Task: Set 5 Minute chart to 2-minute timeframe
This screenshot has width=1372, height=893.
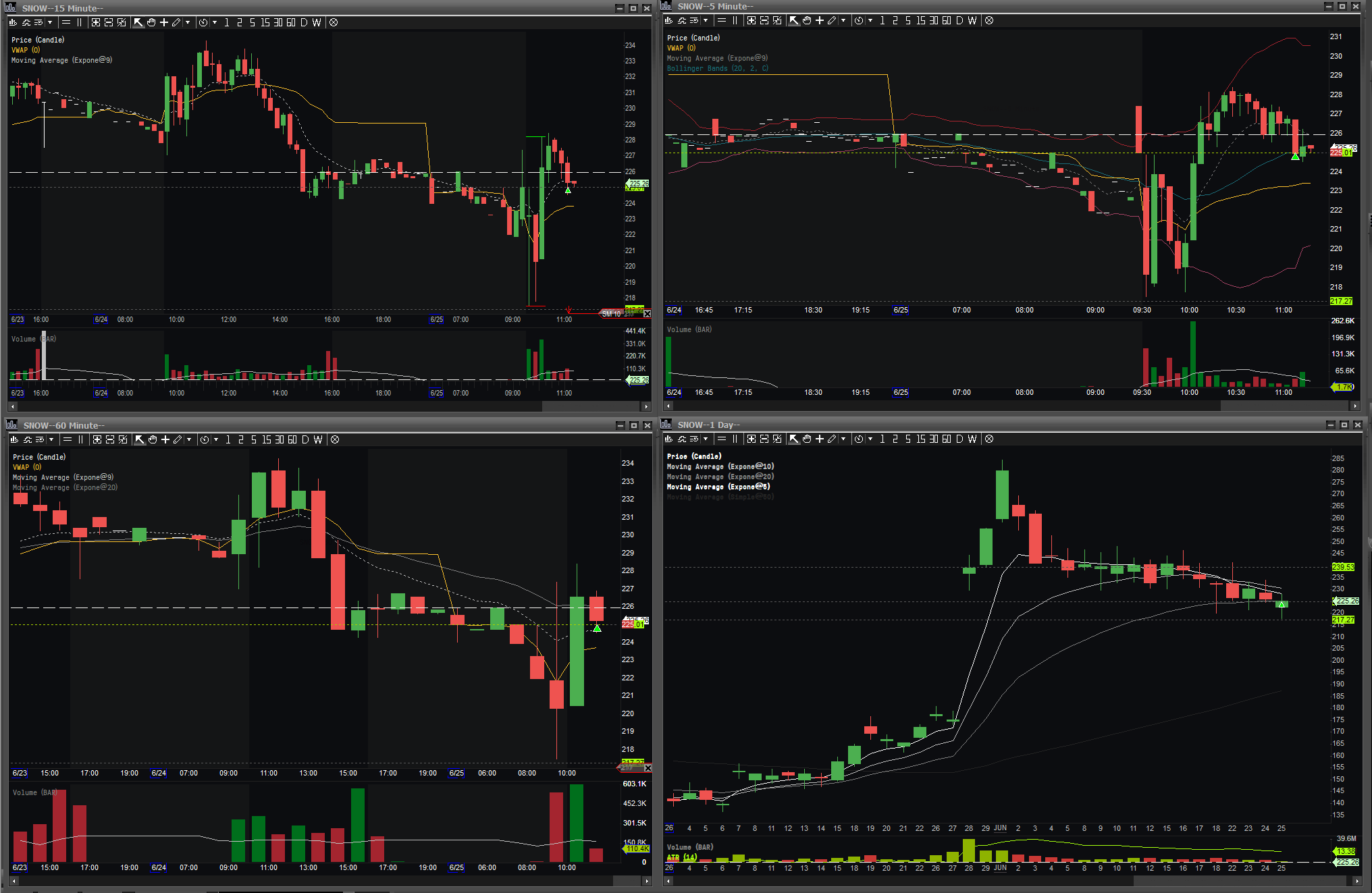Action: [x=895, y=20]
